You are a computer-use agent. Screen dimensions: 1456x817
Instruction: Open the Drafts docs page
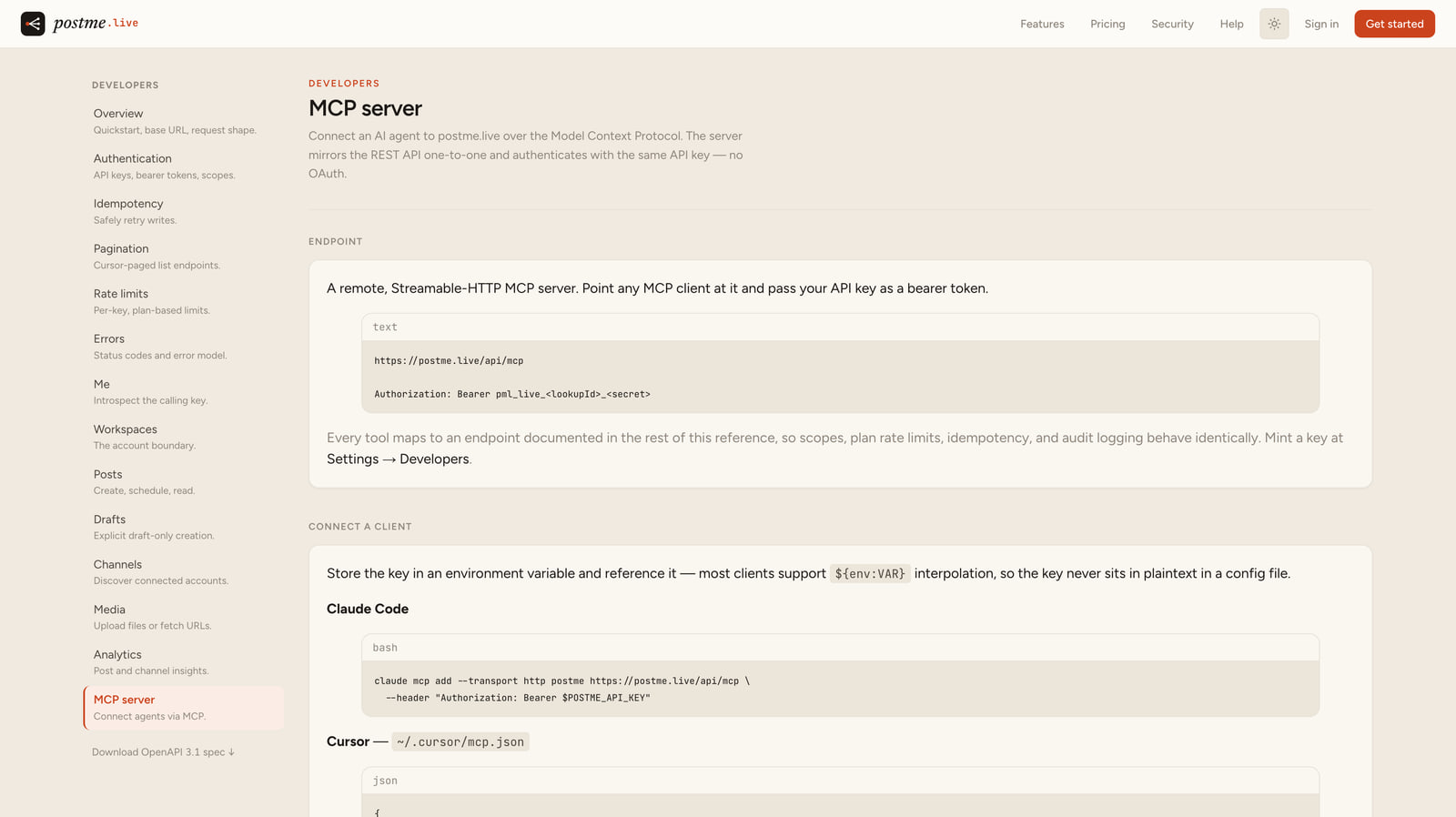[x=183, y=527]
